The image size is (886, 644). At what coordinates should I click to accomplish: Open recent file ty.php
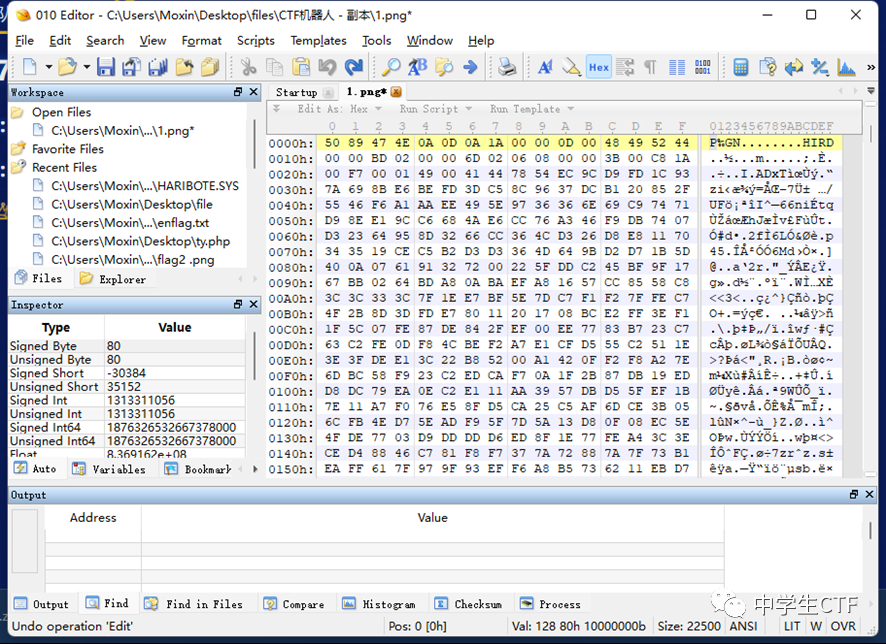click(x=140, y=241)
